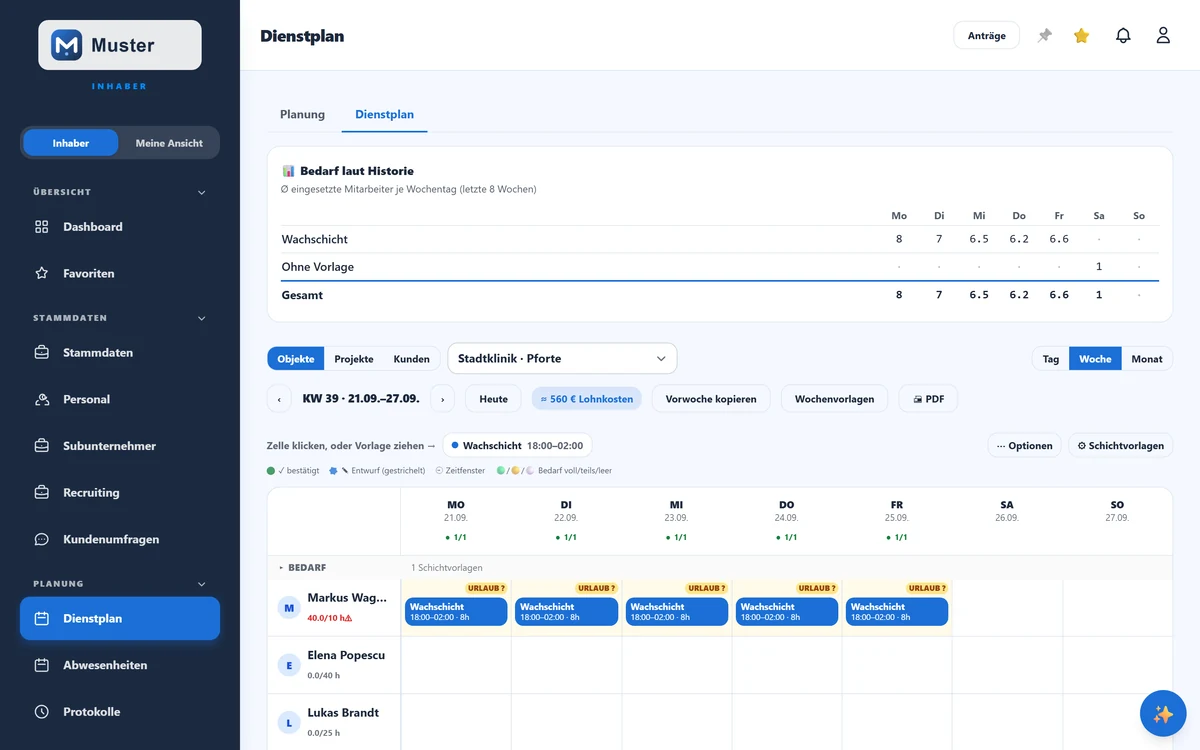Open the user profile icon
1200x750 pixels.
click(x=1163, y=36)
